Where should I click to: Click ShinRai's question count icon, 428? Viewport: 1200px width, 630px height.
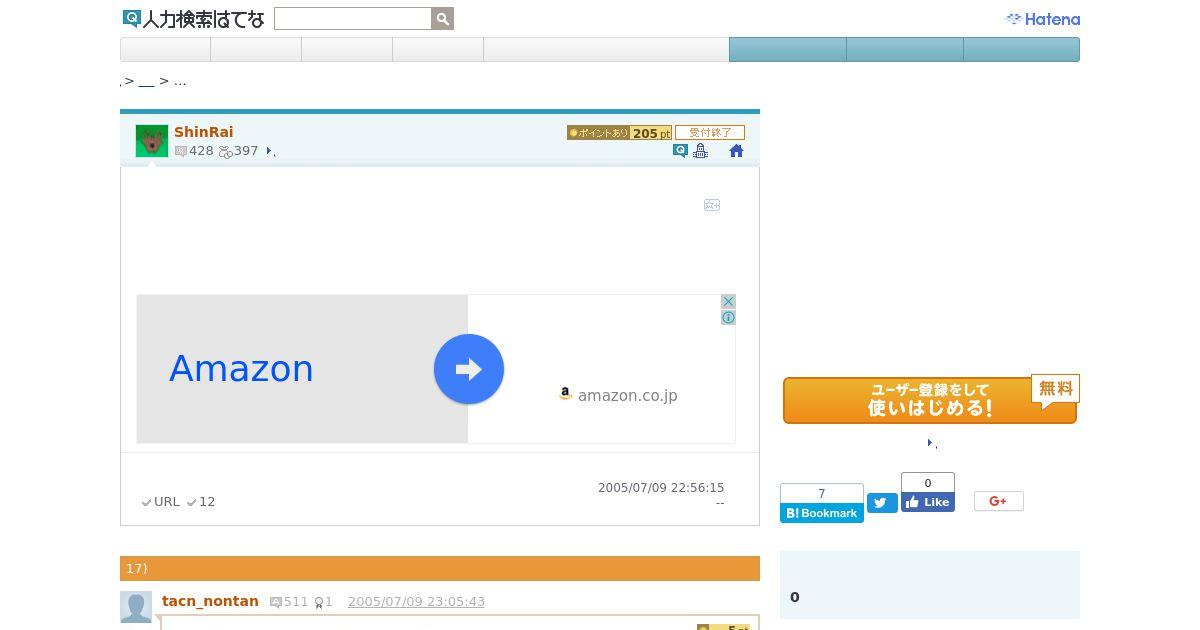pyautogui.click(x=181, y=151)
